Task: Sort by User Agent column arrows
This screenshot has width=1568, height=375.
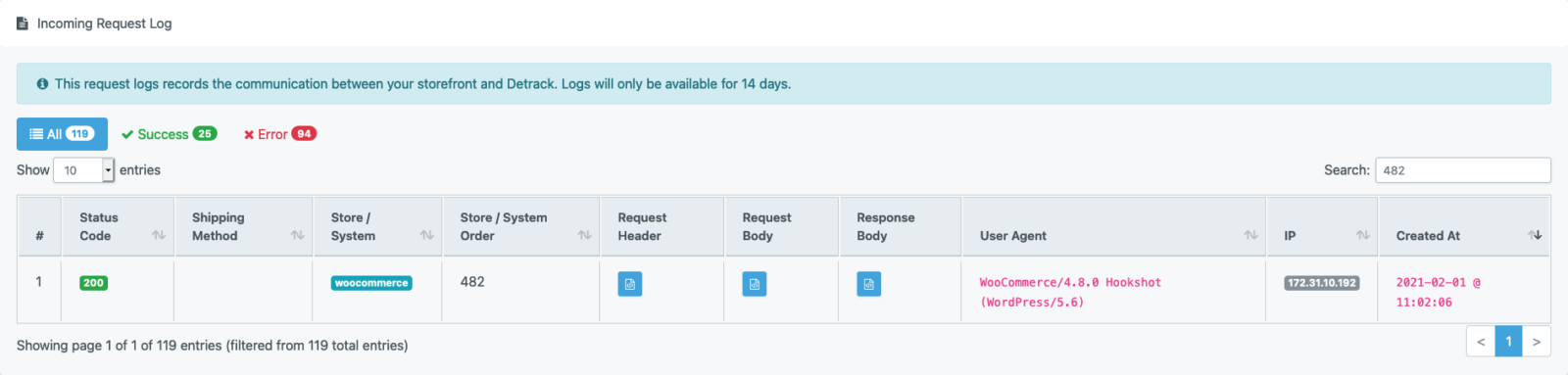Action: pos(1251,235)
